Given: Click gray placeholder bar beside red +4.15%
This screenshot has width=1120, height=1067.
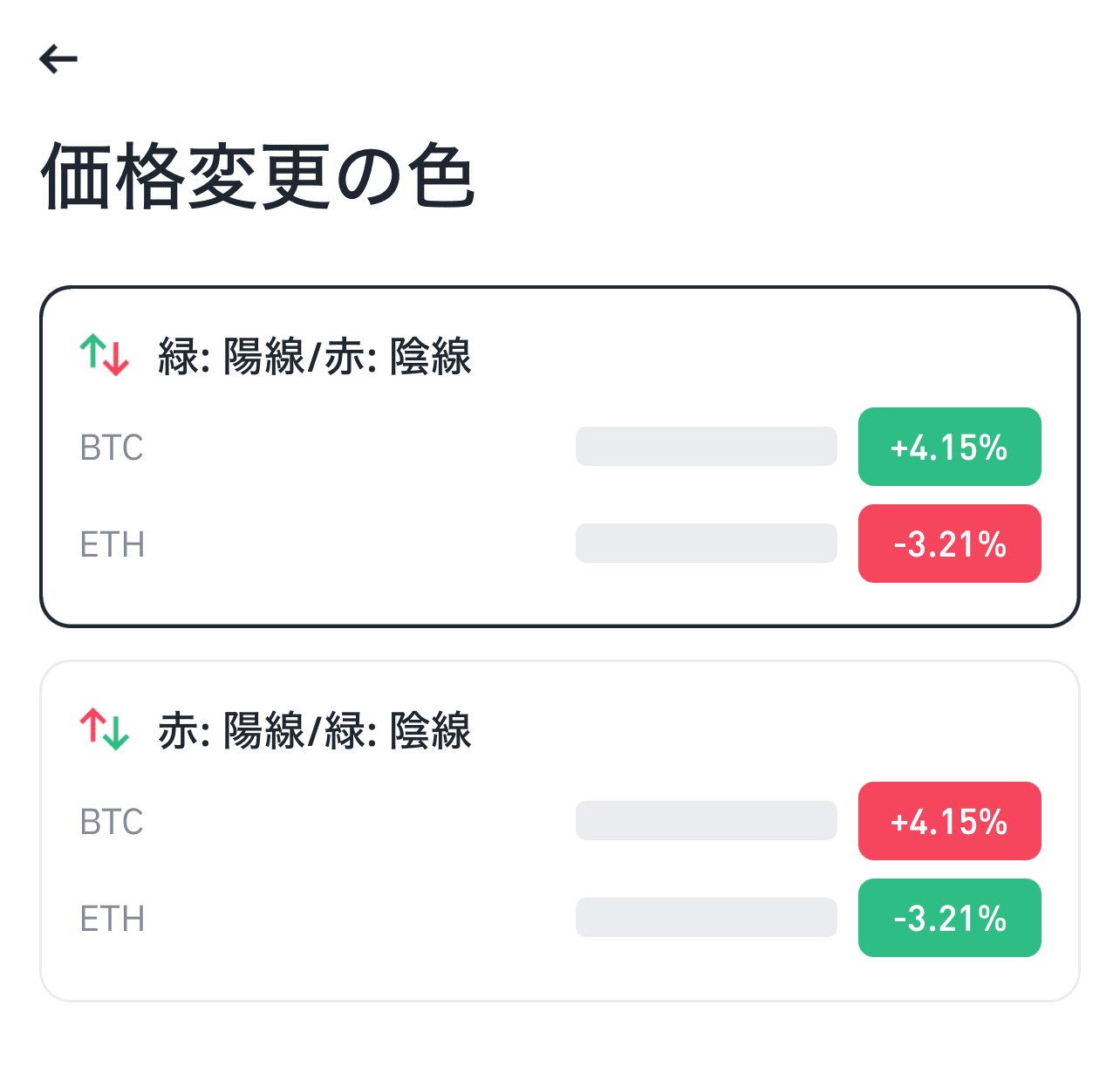Looking at the screenshot, I should coord(706,821).
